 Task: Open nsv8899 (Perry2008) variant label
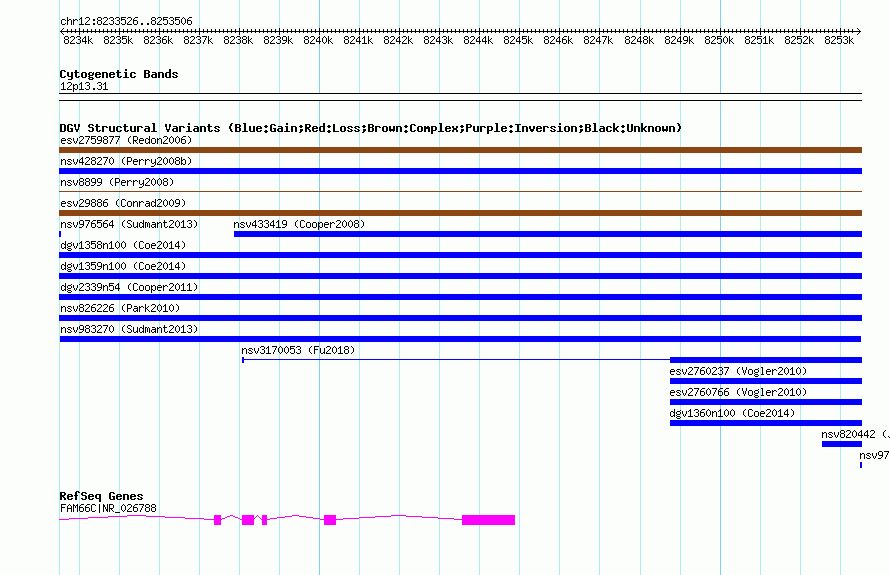click(x=117, y=182)
